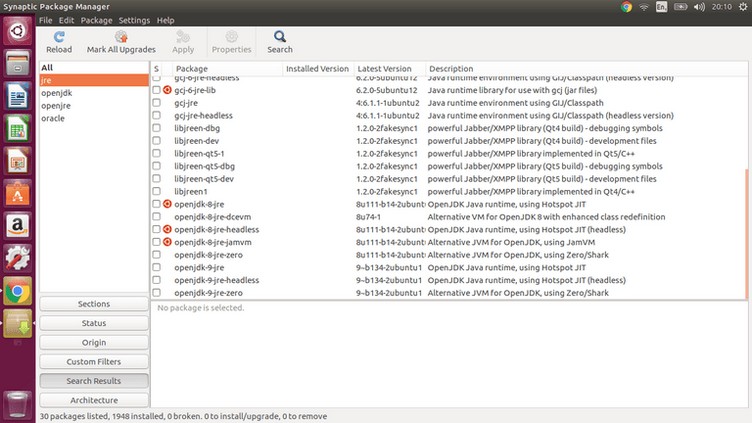Open the Search dialog icon

point(280,37)
